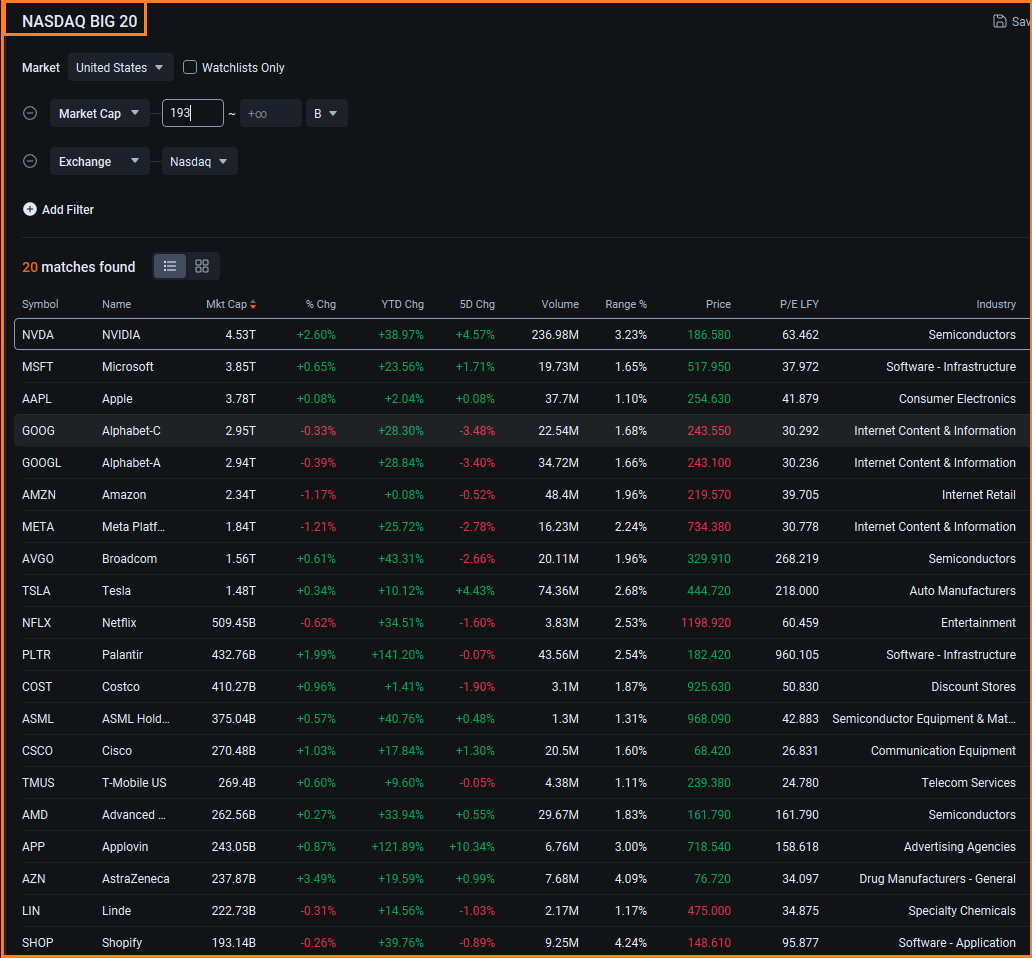Open the Market Cap filter type dropdown
1032x958 pixels.
coord(99,114)
